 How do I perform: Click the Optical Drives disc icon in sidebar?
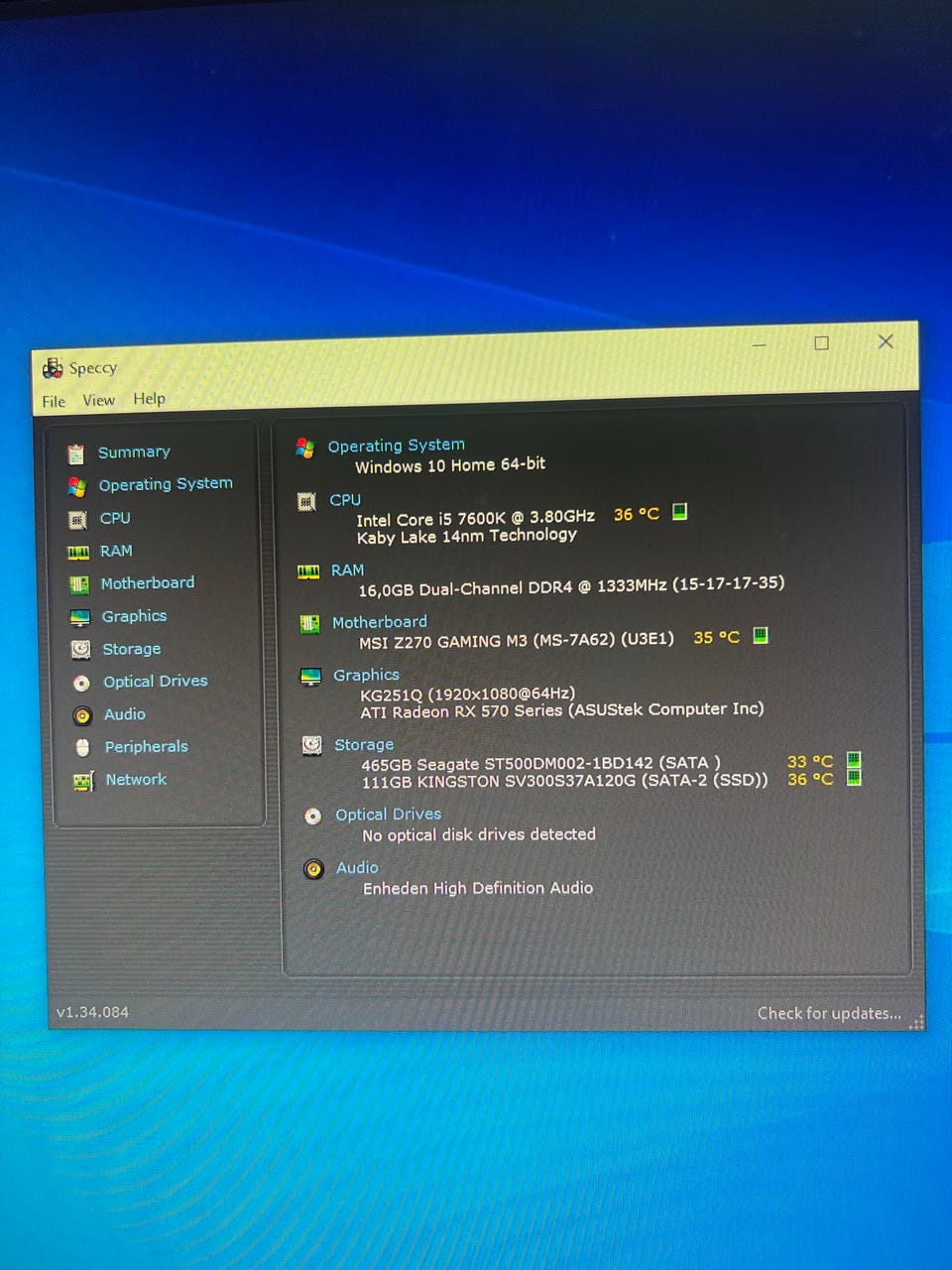[x=81, y=683]
